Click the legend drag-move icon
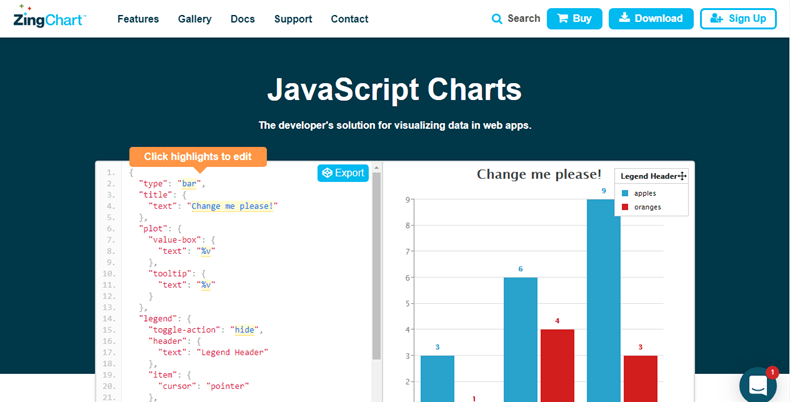The width and height of the screenshot is (790, 402). tap(683, 176)
